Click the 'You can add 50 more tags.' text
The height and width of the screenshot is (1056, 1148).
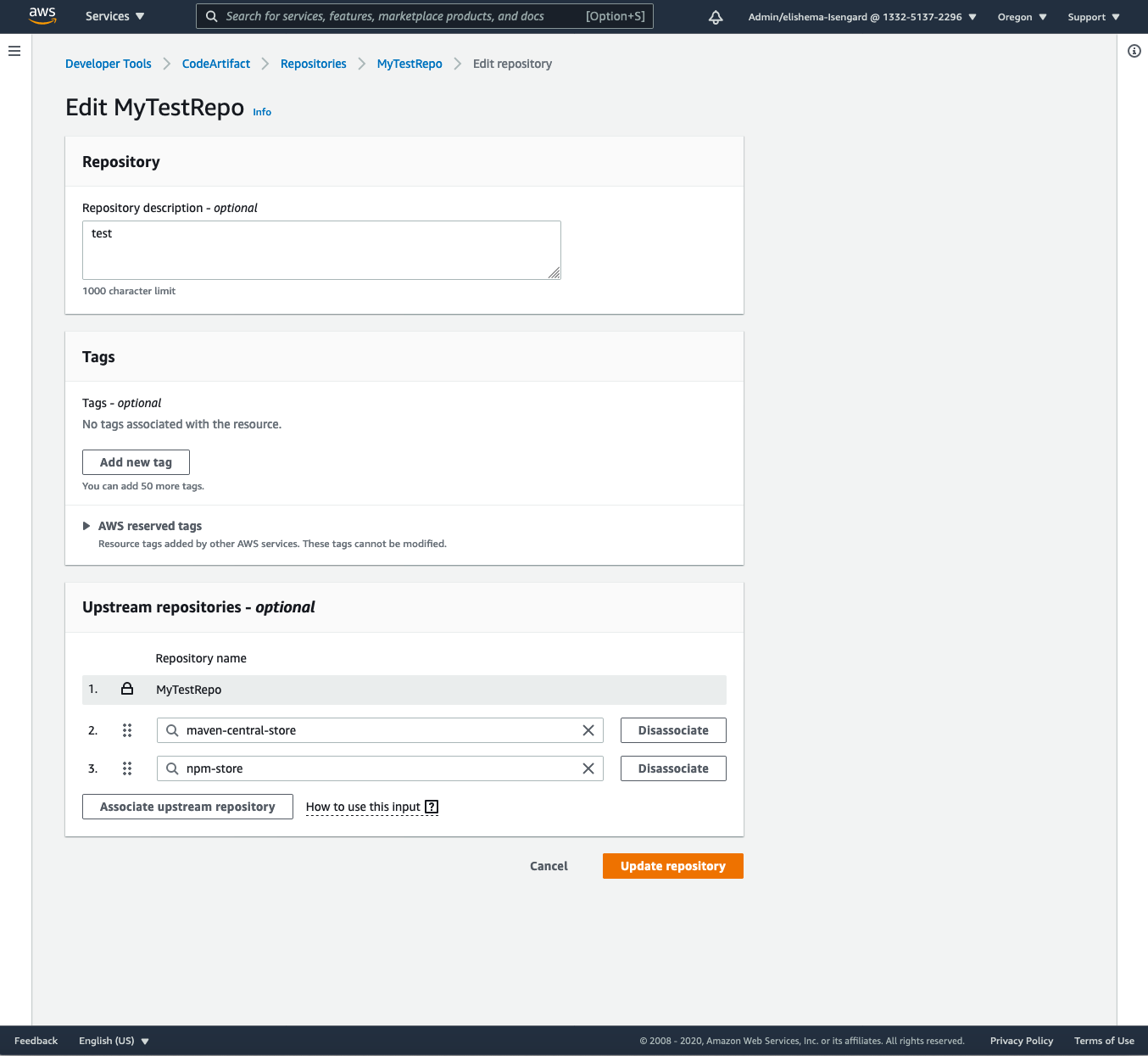pyautogui.click(x=143, y=486)
